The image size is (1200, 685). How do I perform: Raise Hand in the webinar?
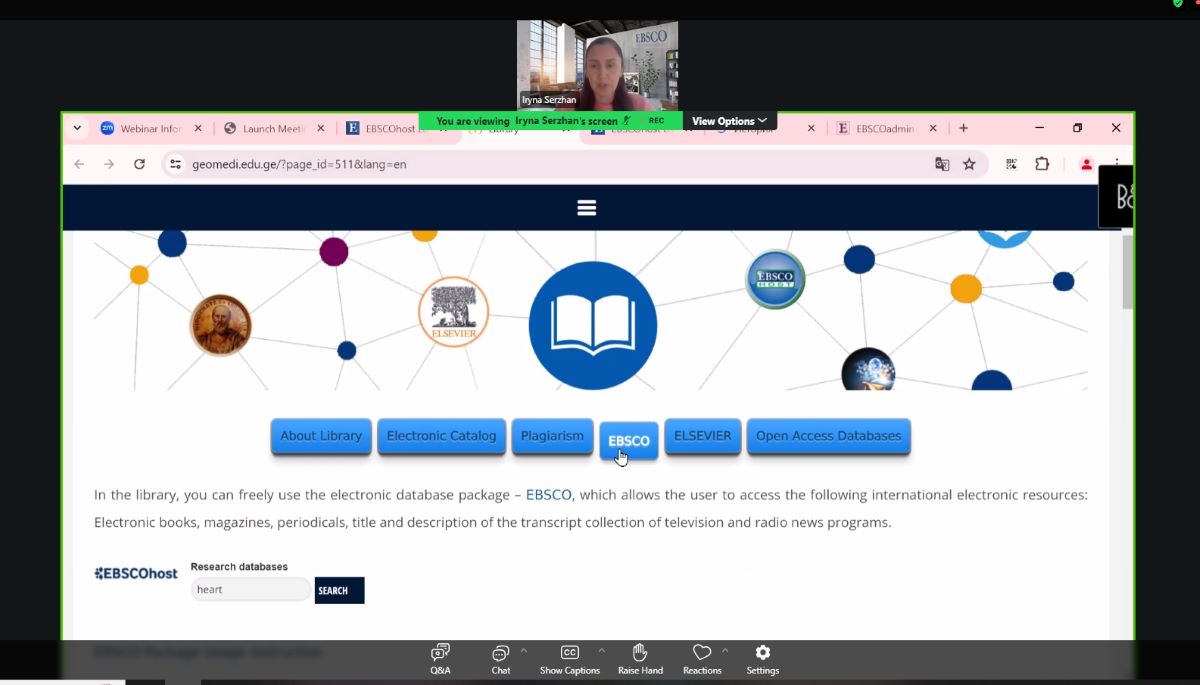pyautogui.click(x=640, y=659)
